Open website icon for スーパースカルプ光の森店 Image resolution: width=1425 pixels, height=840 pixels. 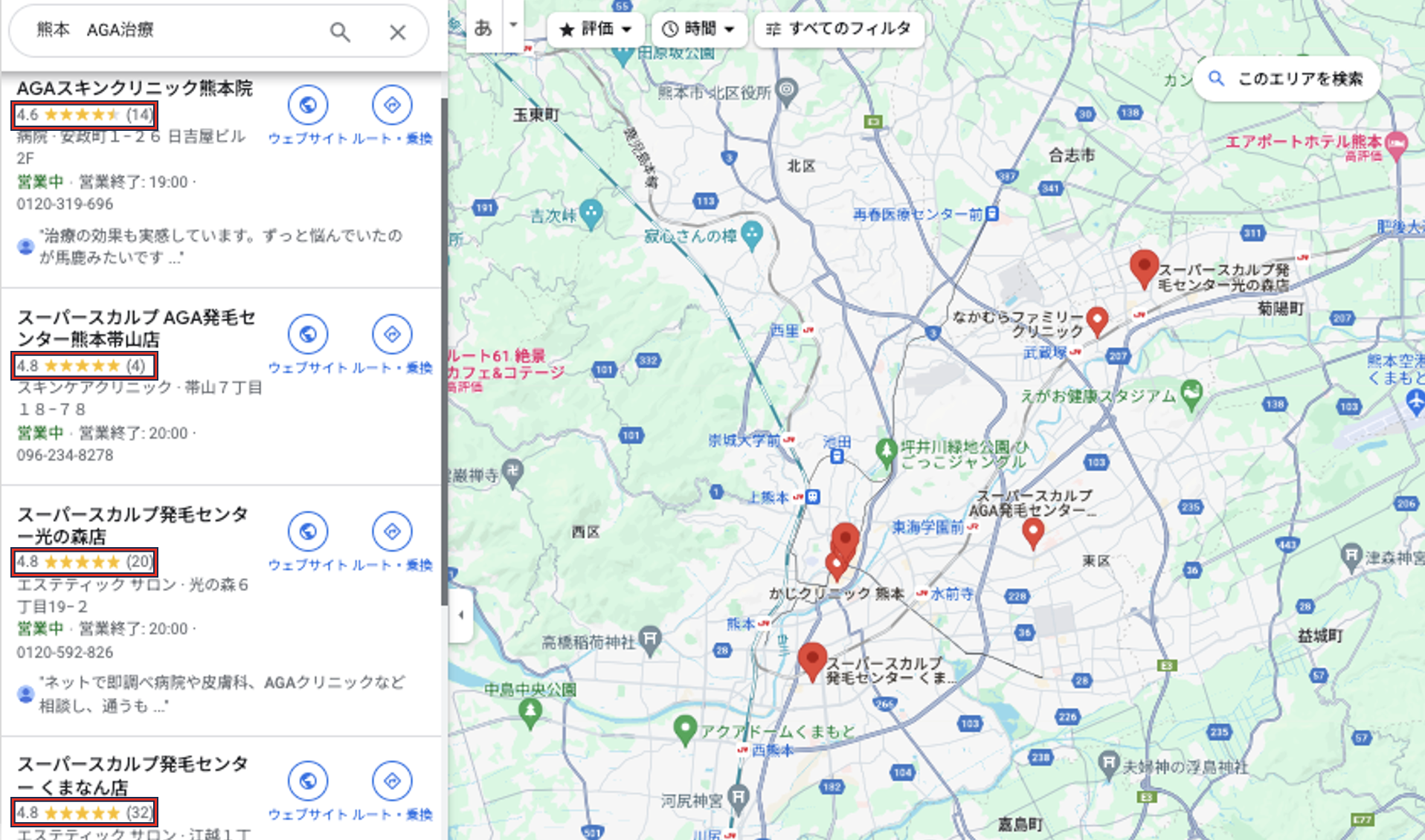308,532
